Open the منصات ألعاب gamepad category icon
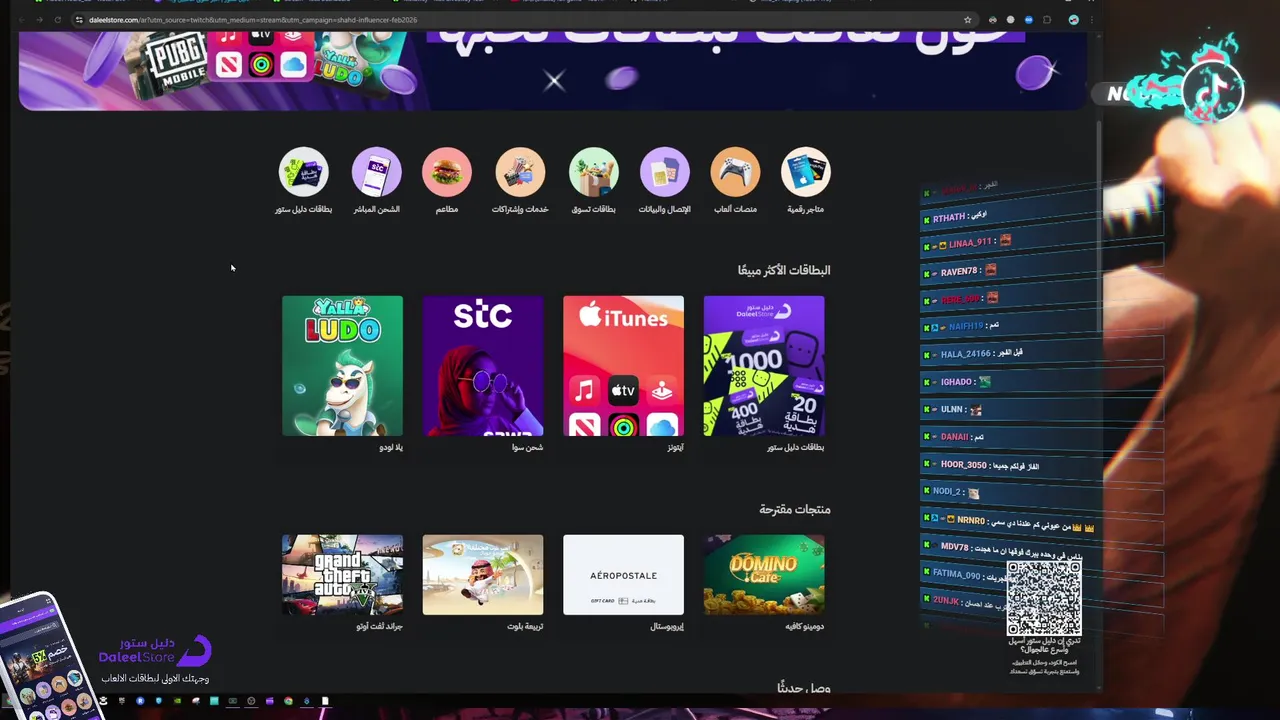The image size is (1280, 720). [735, 172]
